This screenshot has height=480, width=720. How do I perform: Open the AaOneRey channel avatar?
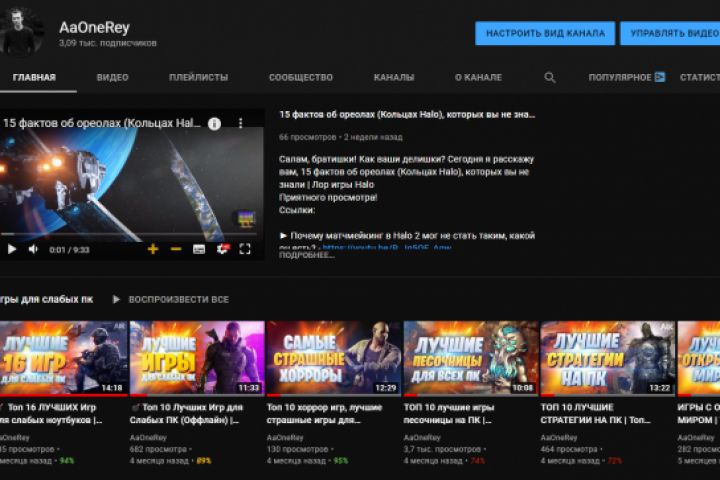[x=20, y=31]
